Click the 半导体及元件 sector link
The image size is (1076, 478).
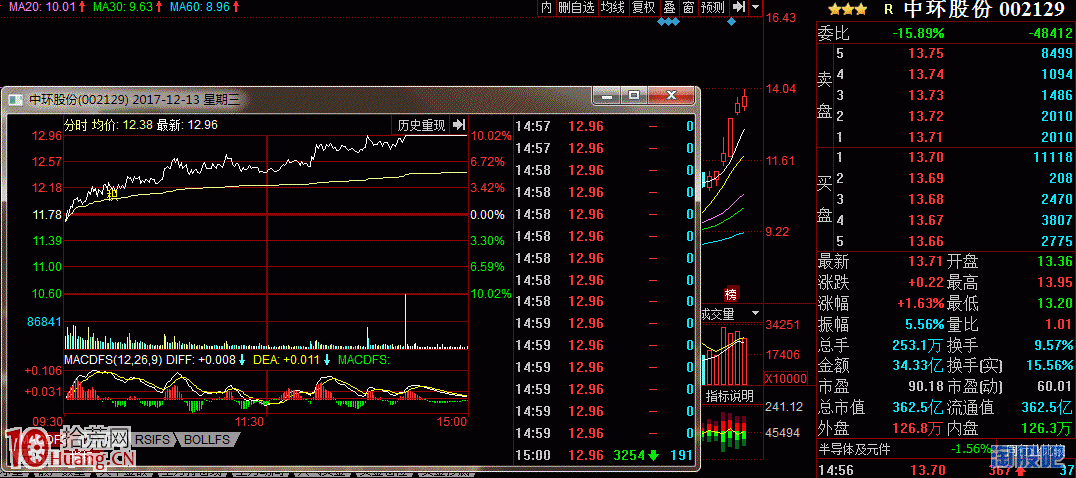[x=854, y=450]
